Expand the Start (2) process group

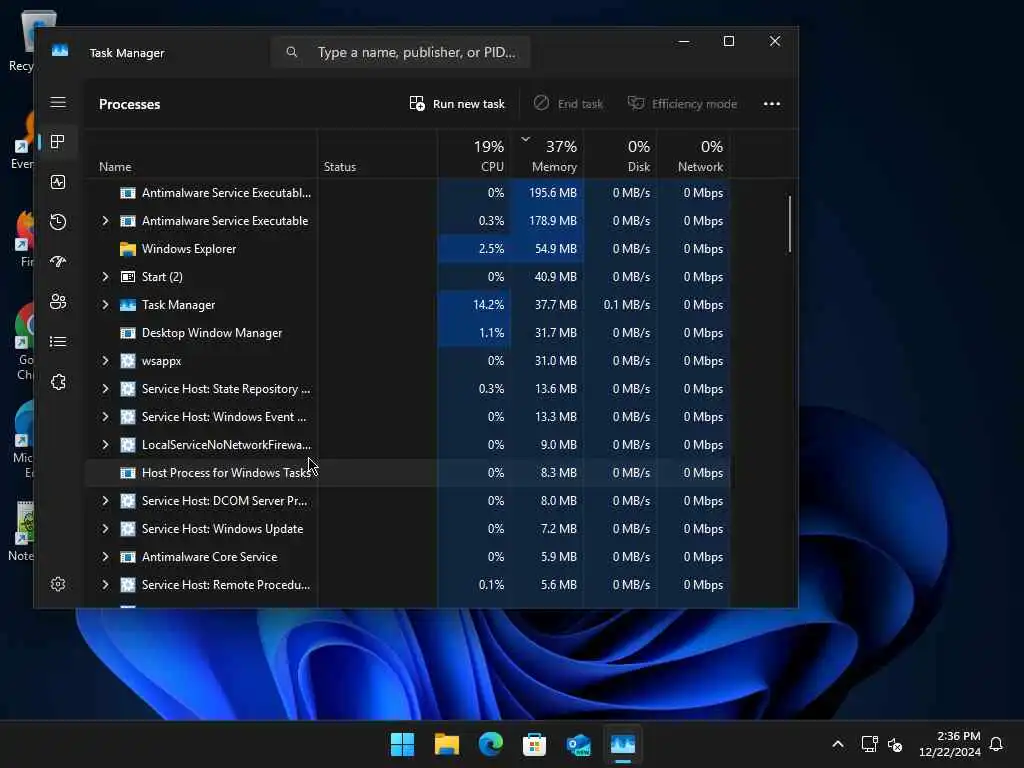tap(105, 277)
